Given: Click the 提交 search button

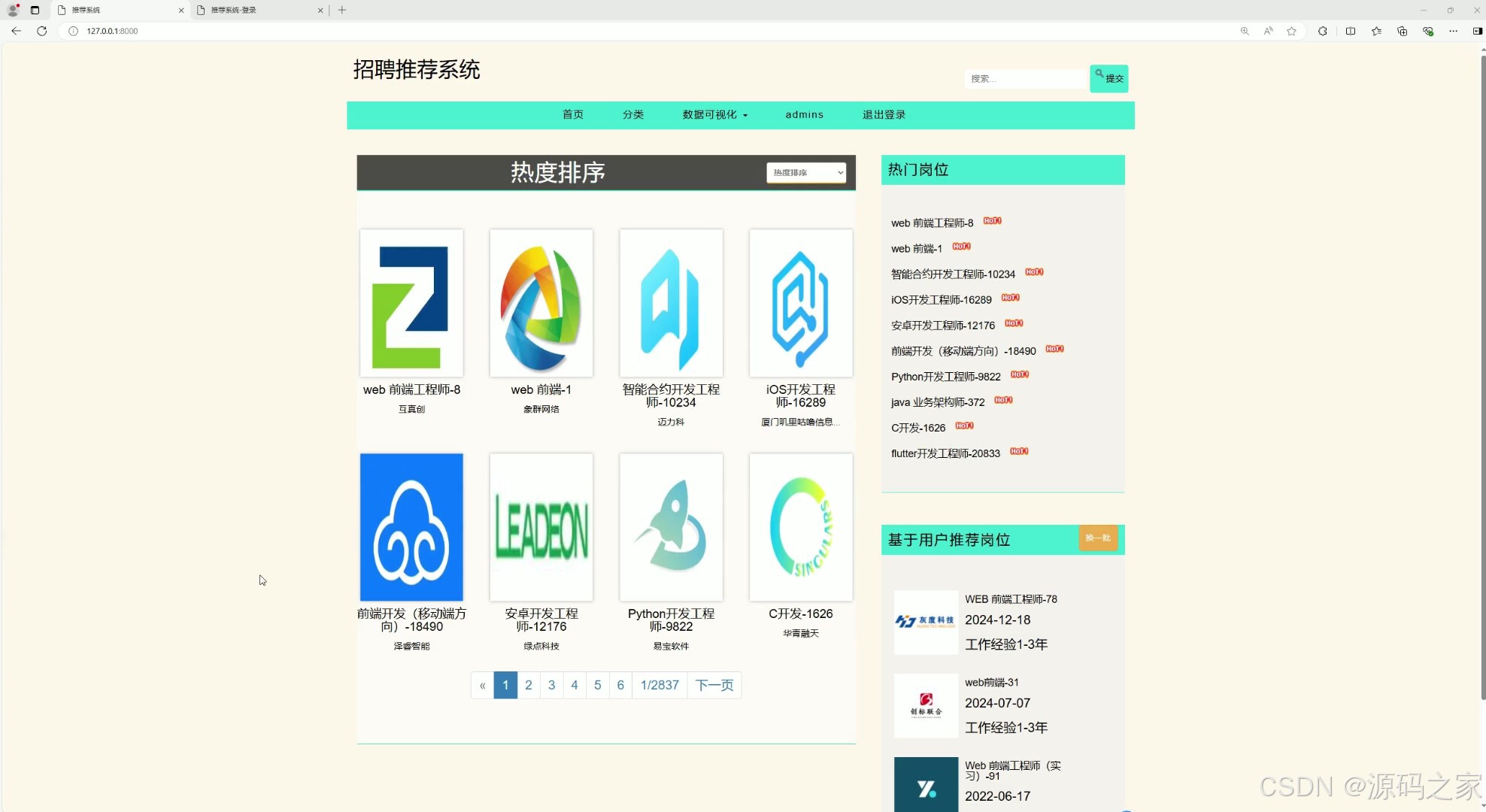Looking at the screenshot, I should coord(1108,78).
